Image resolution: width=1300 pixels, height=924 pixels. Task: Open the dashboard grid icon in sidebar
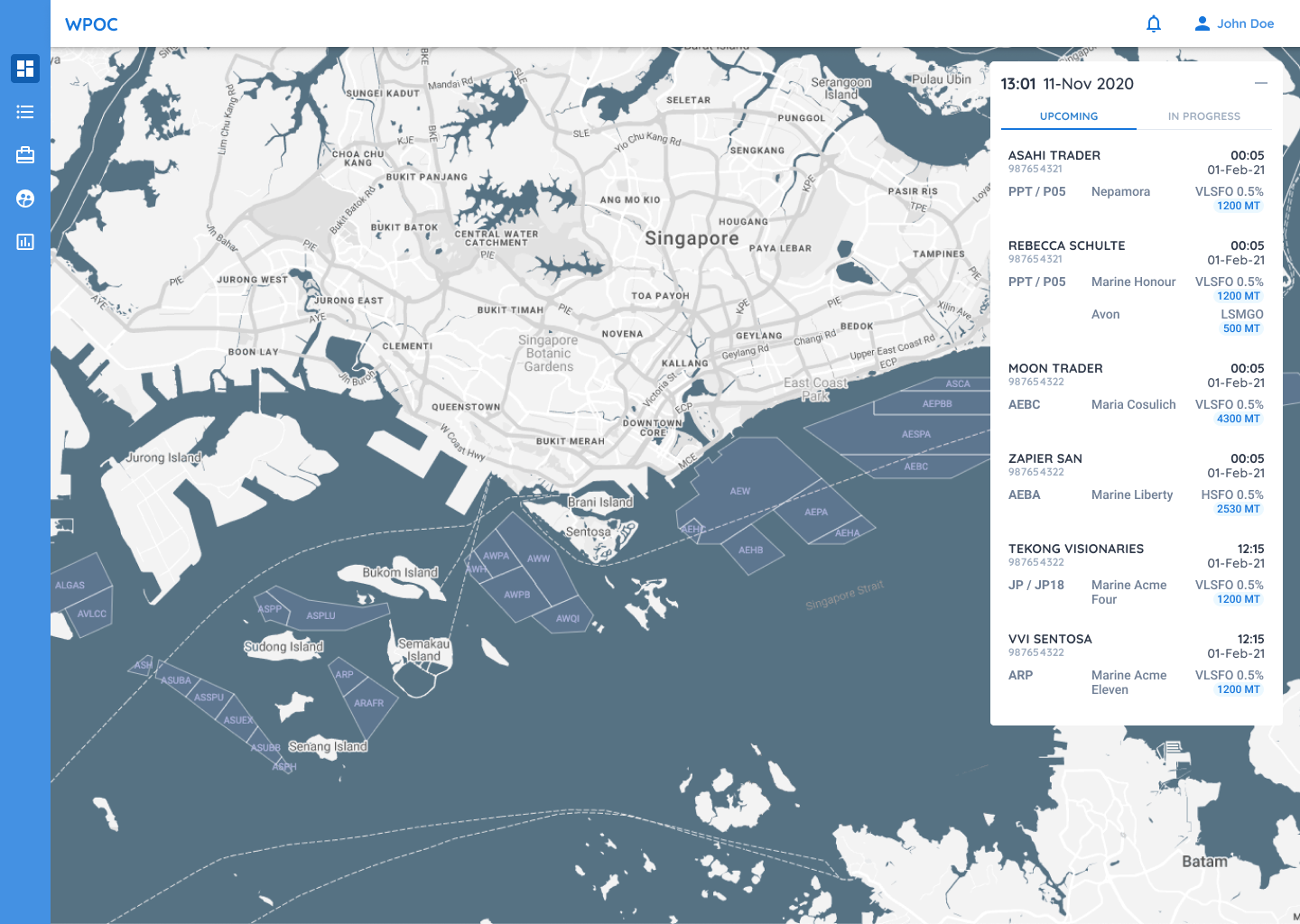(25, 69)
